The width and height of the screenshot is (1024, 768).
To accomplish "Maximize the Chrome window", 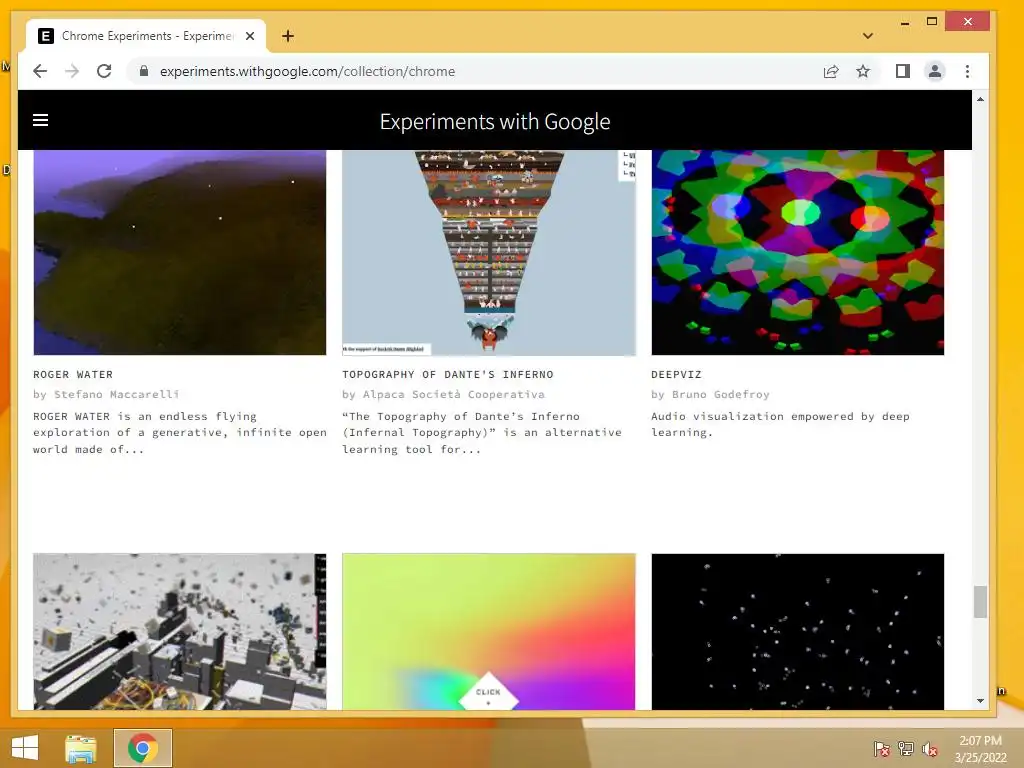I will click(x=932, y=22).
